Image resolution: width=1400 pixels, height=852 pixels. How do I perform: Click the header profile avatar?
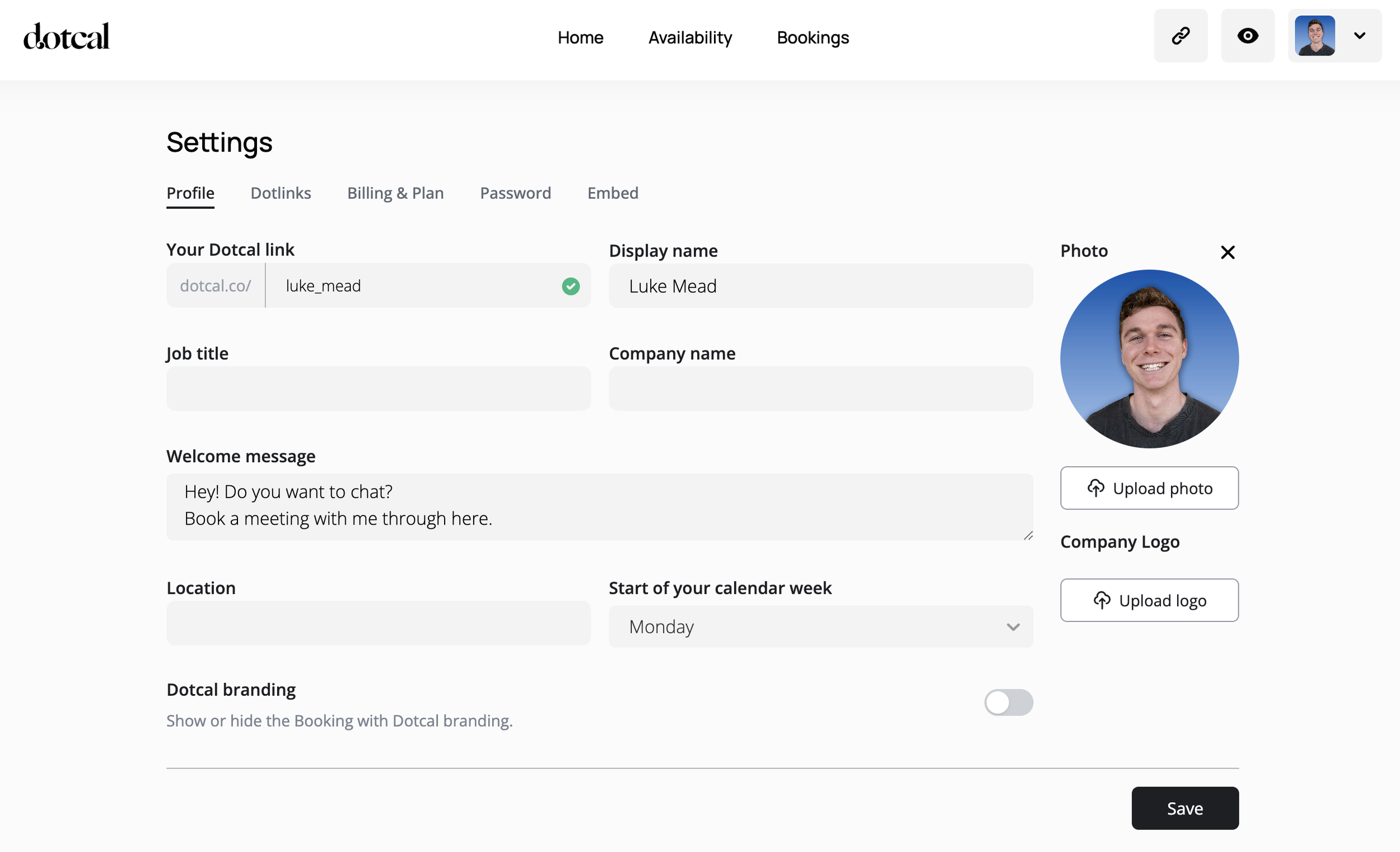click(x=1314, y=36)
